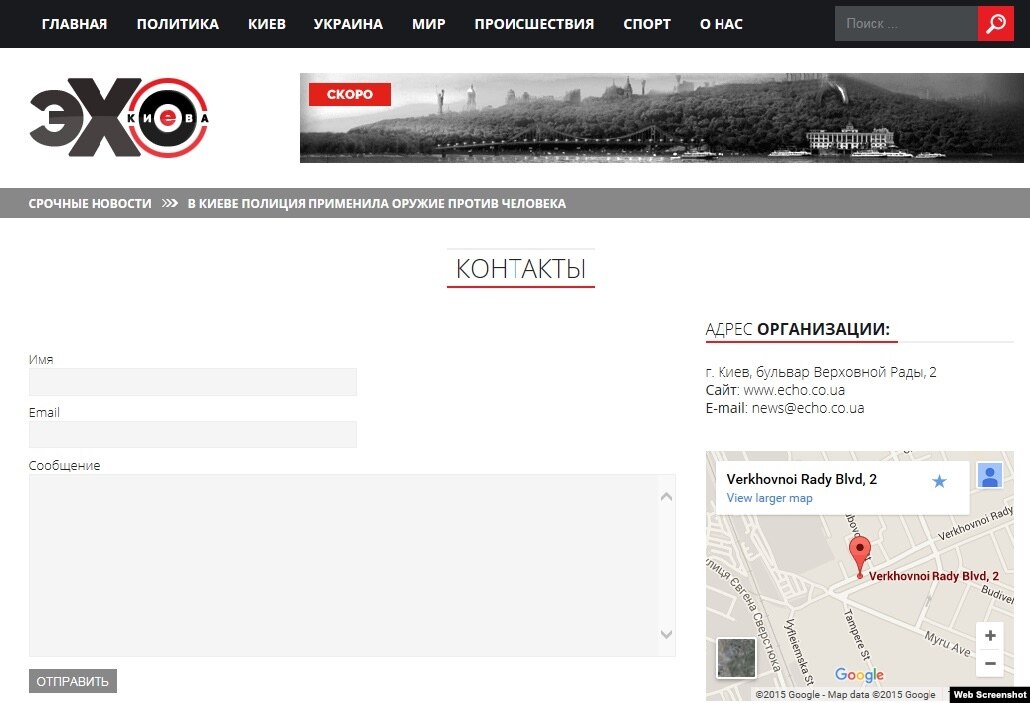Image resolution: width=1030 pixels, height=703 pixels.
Task: Open View larger map link
Action: (769, 498)
